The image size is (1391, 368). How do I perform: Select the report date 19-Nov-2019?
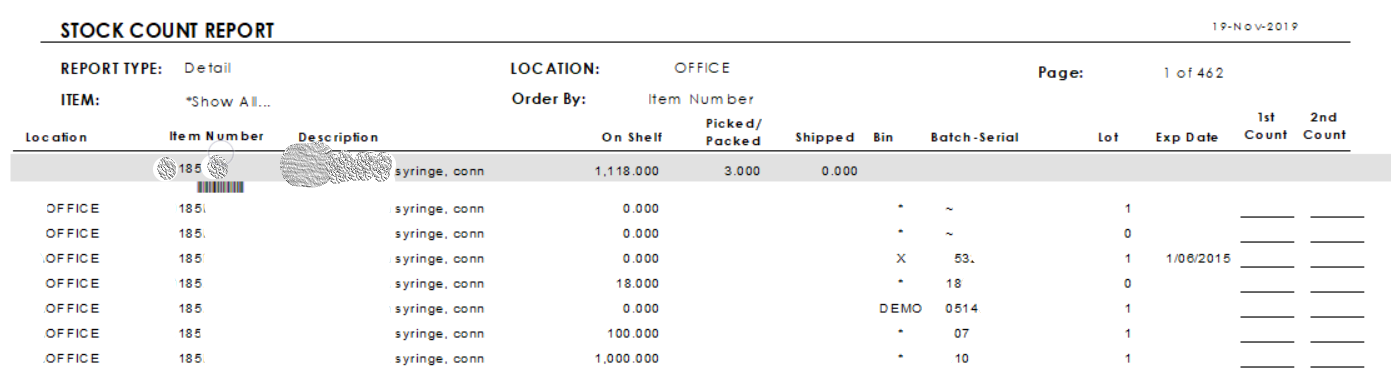[1255, 27]
